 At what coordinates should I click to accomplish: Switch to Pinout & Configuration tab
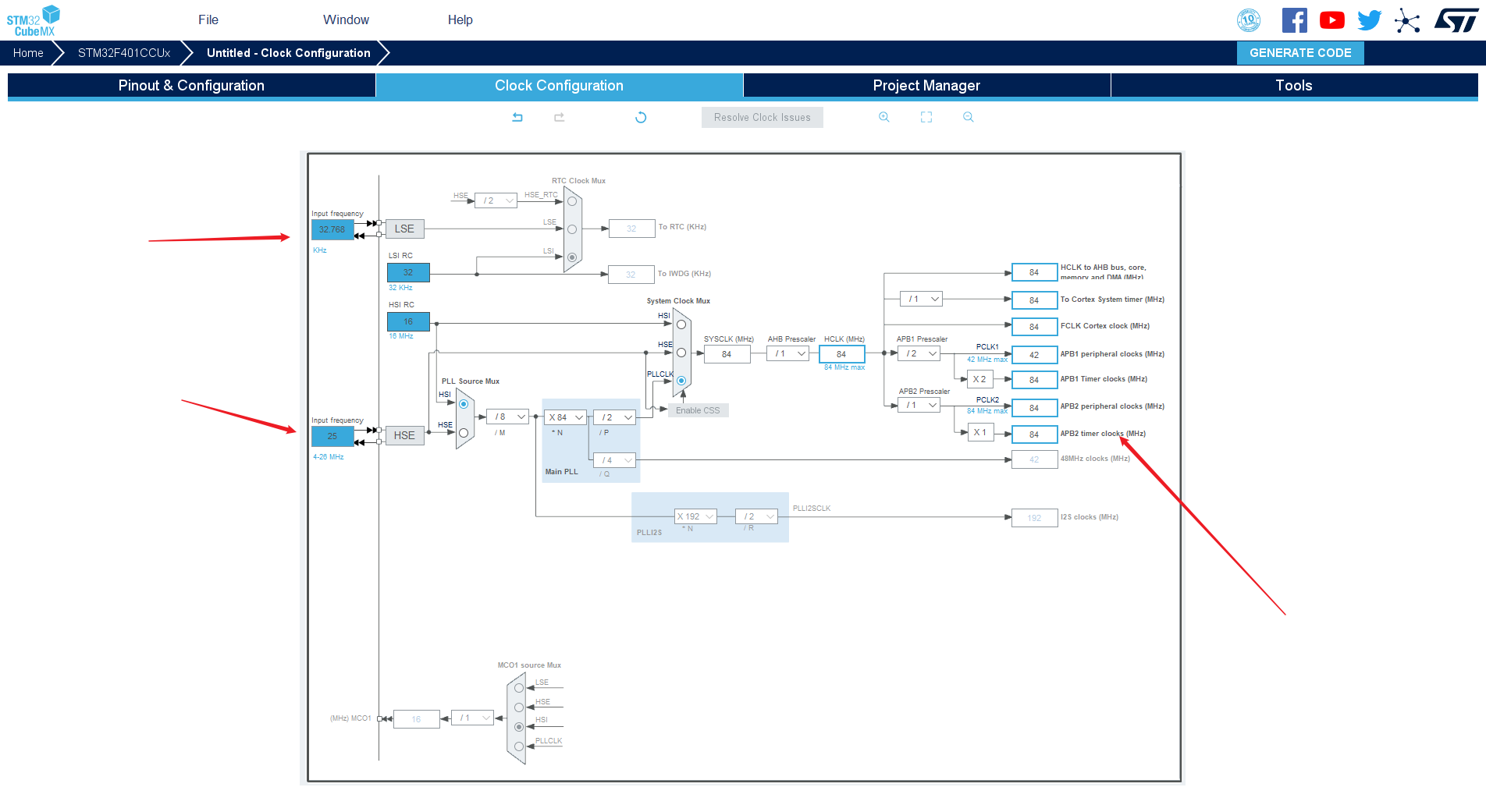coord(191,86)
